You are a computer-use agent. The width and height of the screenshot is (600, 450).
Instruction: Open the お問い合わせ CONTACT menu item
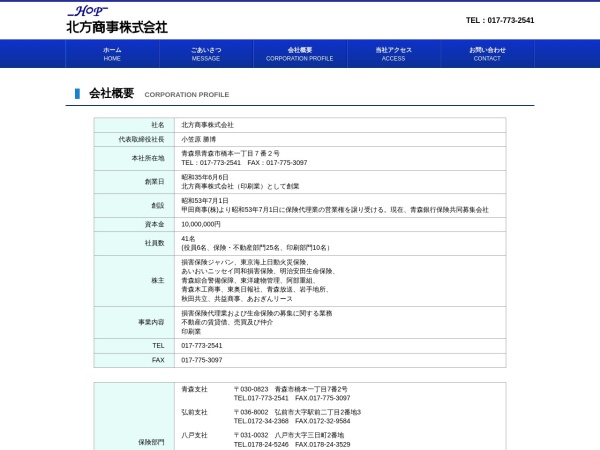click(487, 54)
